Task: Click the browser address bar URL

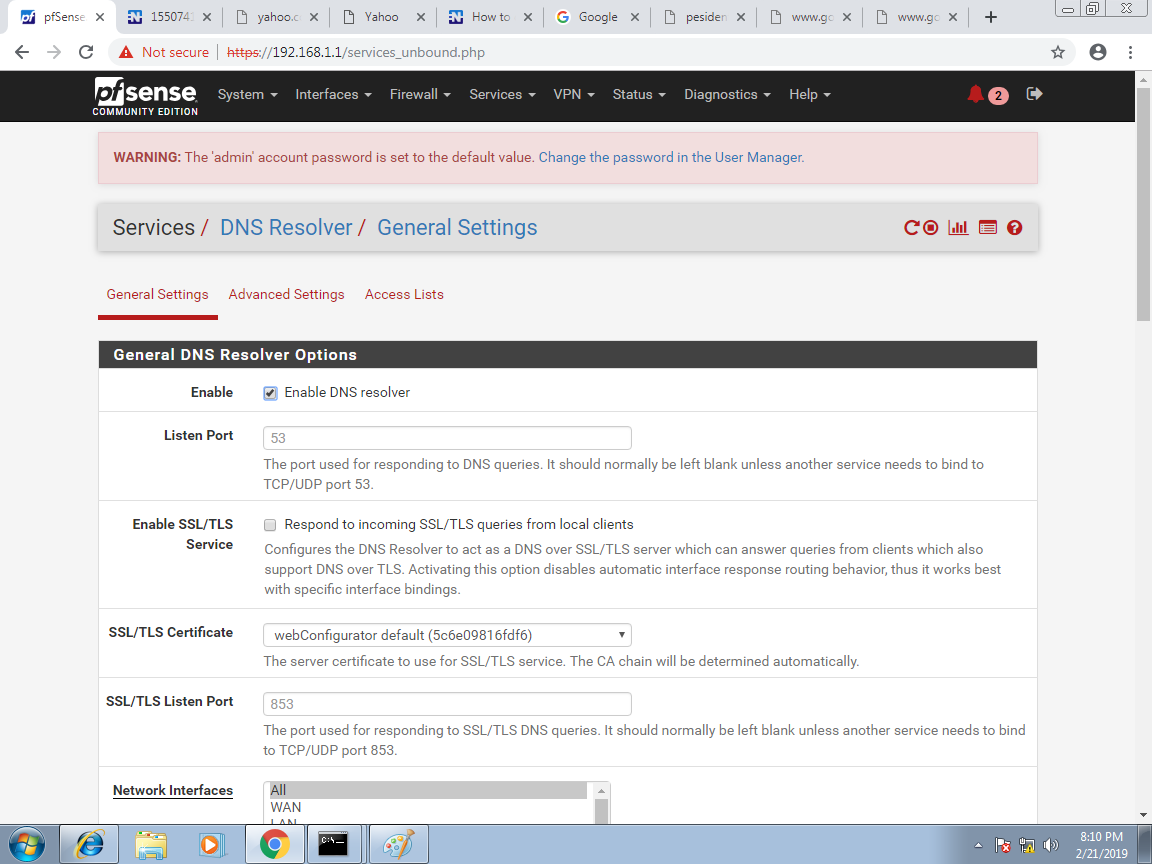Action: 356,52
